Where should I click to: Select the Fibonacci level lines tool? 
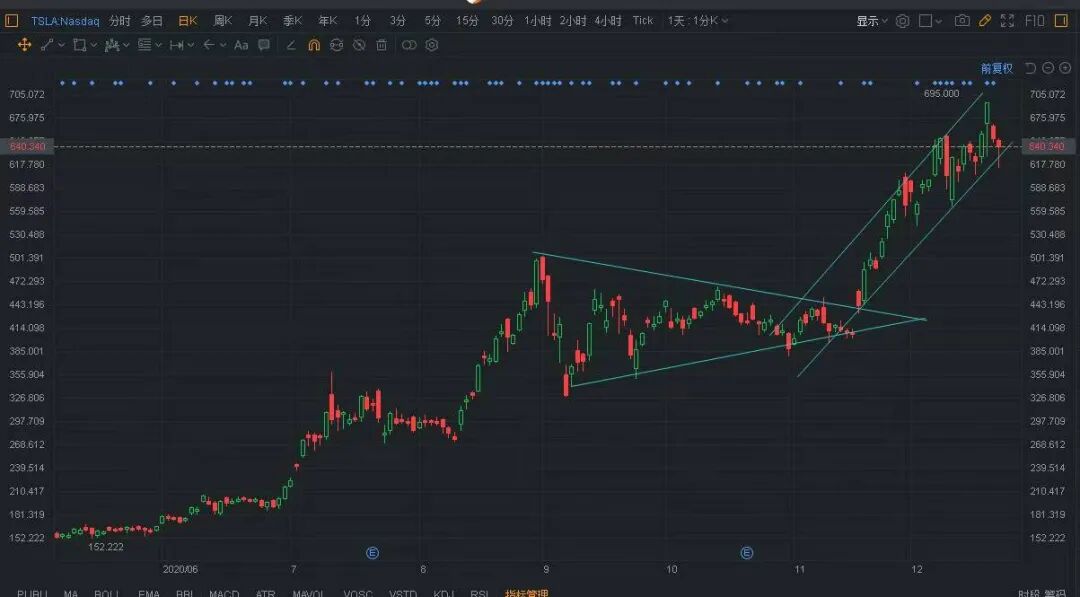point(144,45)
